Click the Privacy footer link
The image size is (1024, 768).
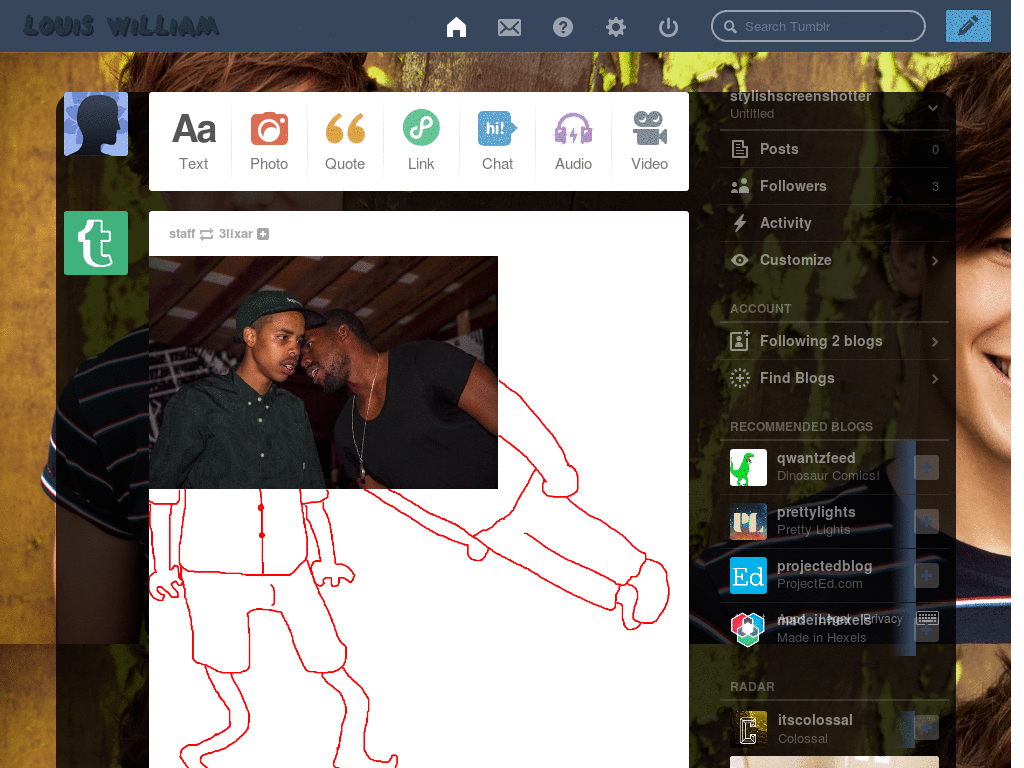tap(884, 618)
